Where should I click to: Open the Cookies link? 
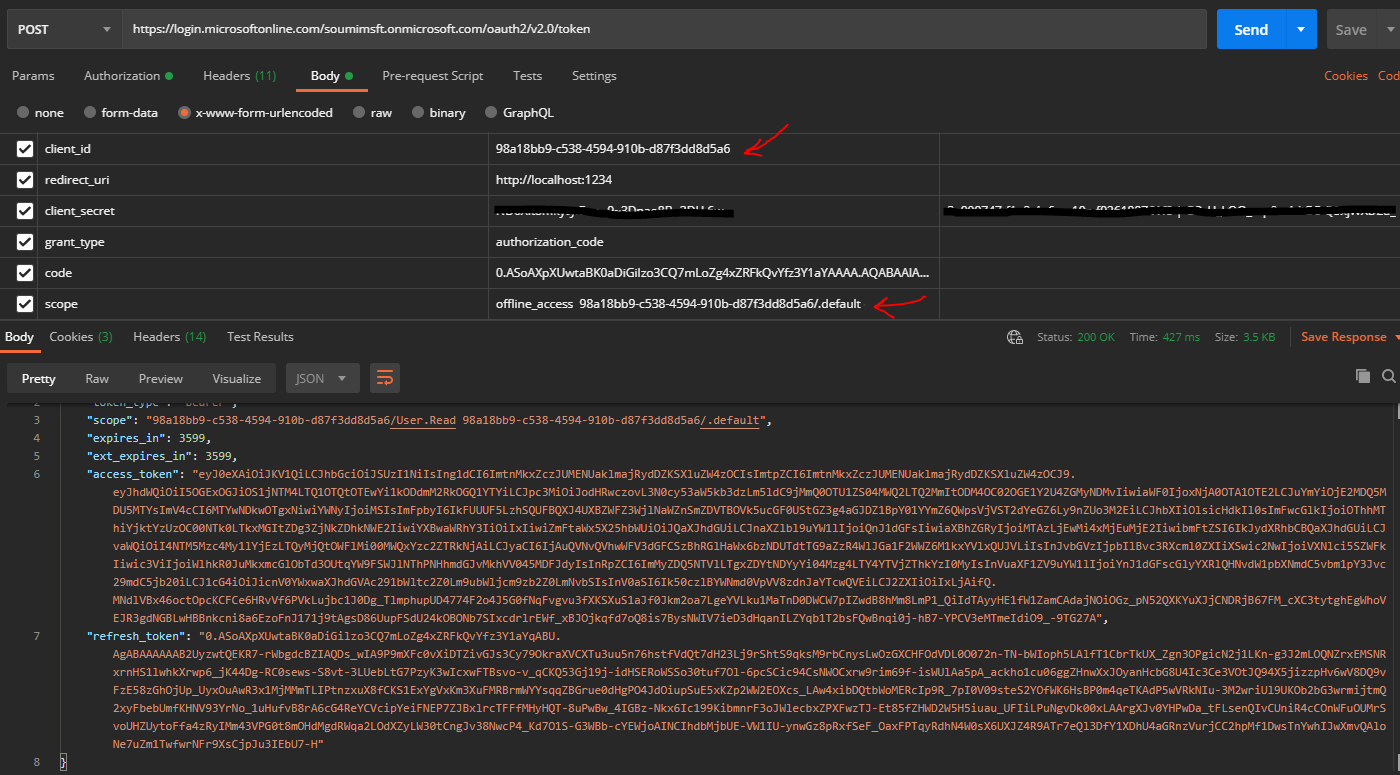(x=1346, y=76)
